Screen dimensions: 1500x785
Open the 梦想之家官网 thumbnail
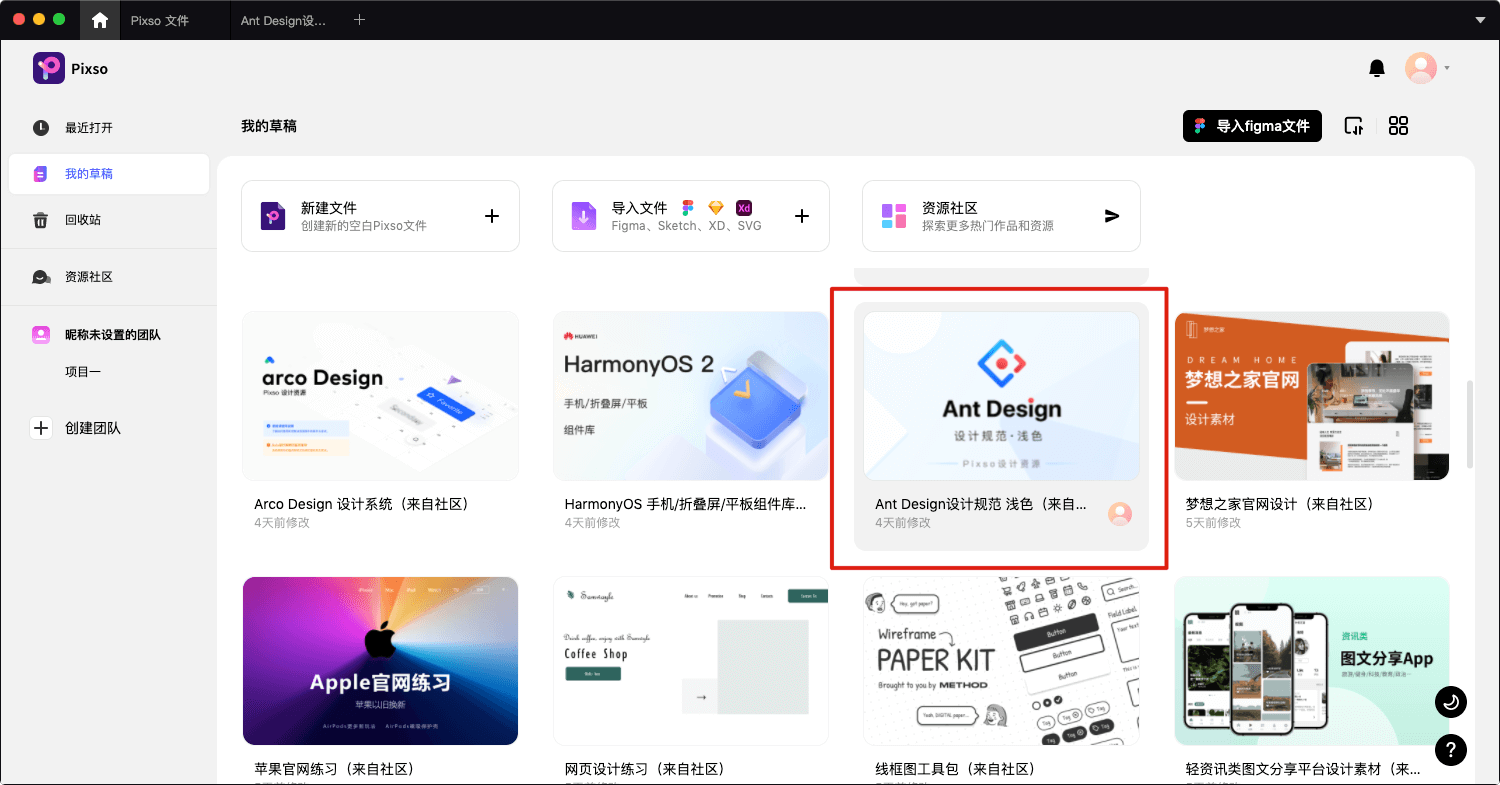[x=1312, y=396]
